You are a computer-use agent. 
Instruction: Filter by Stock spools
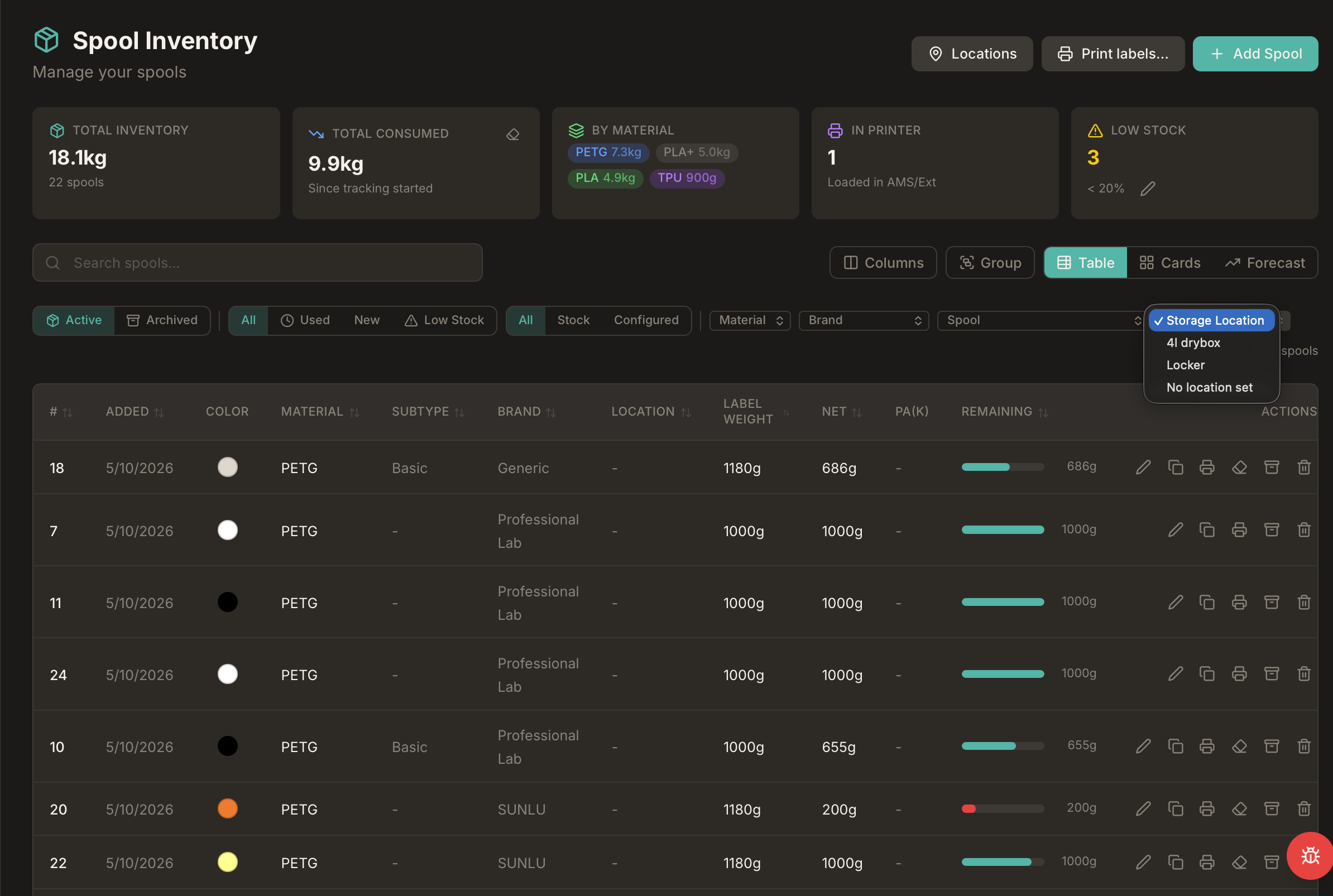[x=573, y=321]
